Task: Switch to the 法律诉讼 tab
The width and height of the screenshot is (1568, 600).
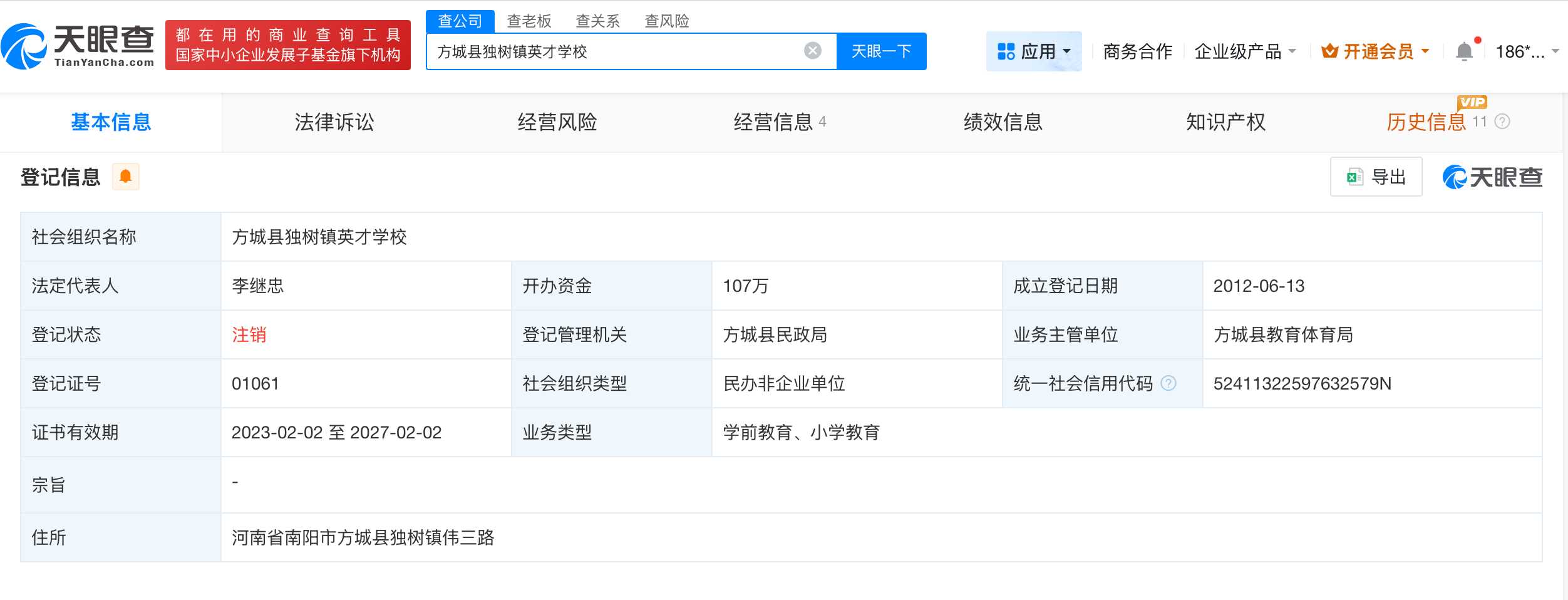Action: tap(335, 123)
